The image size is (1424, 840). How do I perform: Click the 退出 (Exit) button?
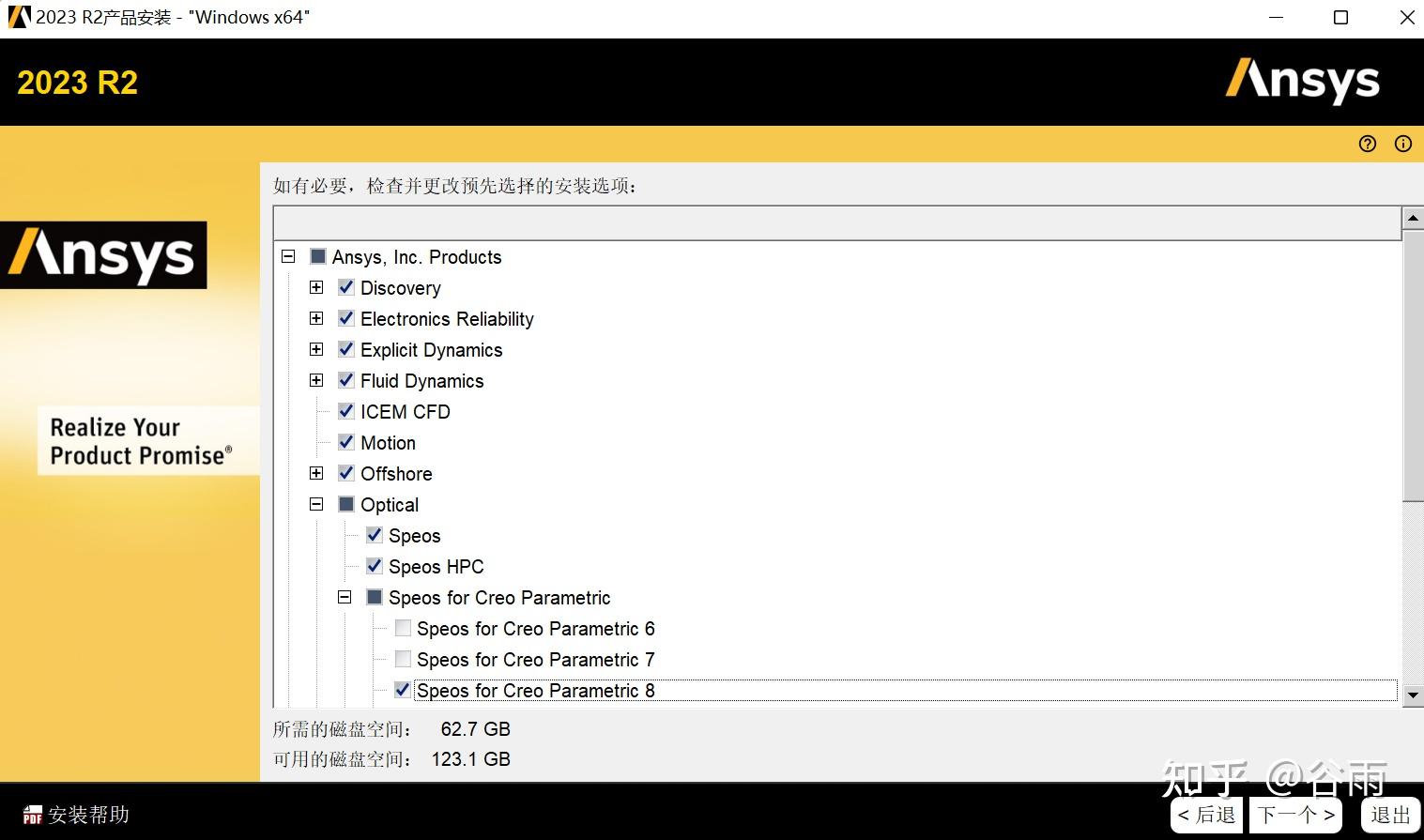pyautogui.click(x=1389, y=814)
